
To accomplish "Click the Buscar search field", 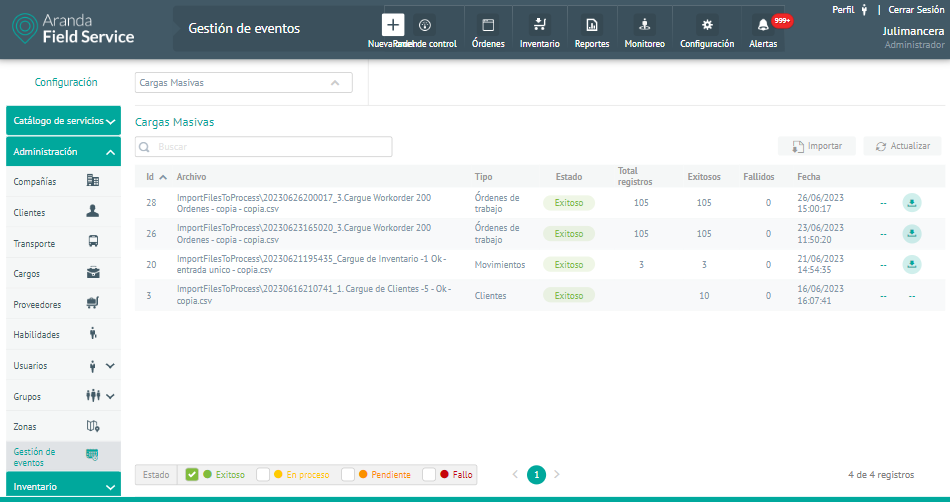I will [x=264, y=147].
